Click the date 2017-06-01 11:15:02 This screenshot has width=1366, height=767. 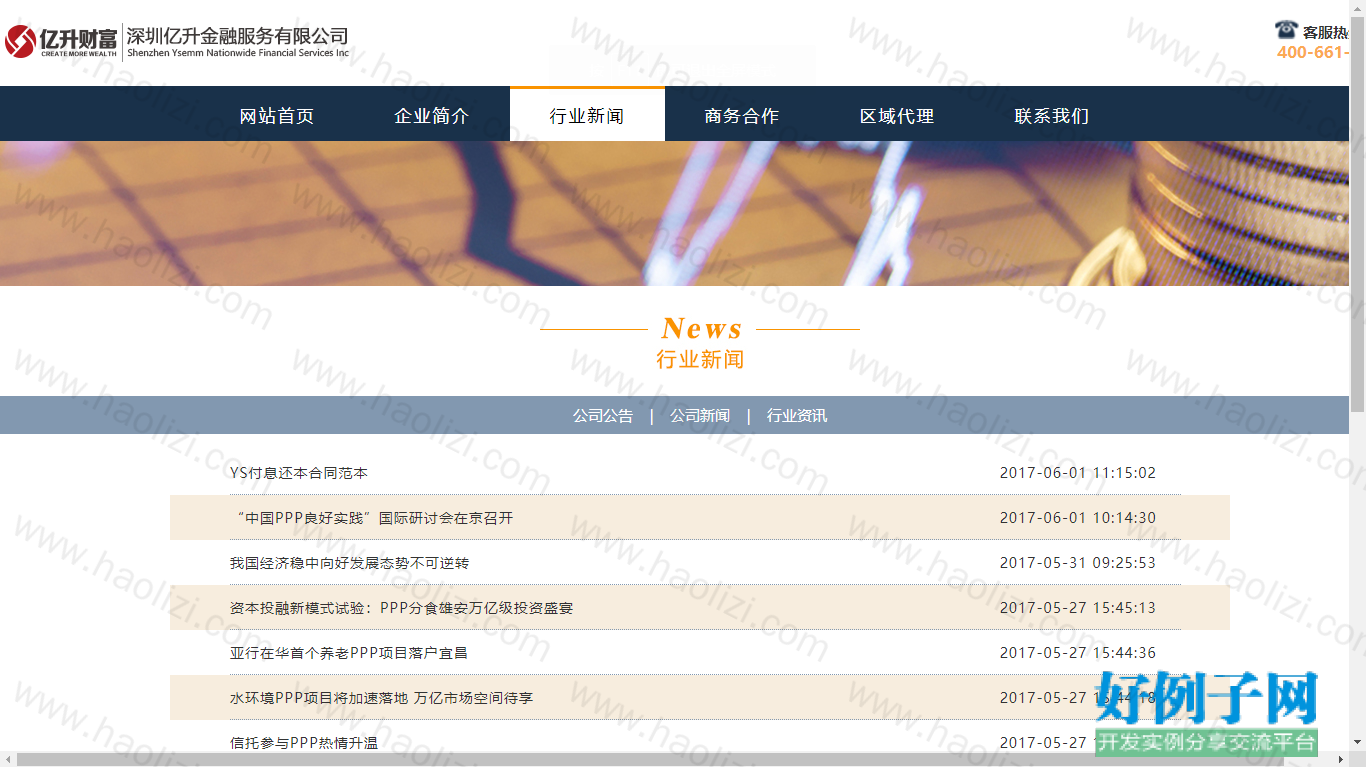[1078, 473]
